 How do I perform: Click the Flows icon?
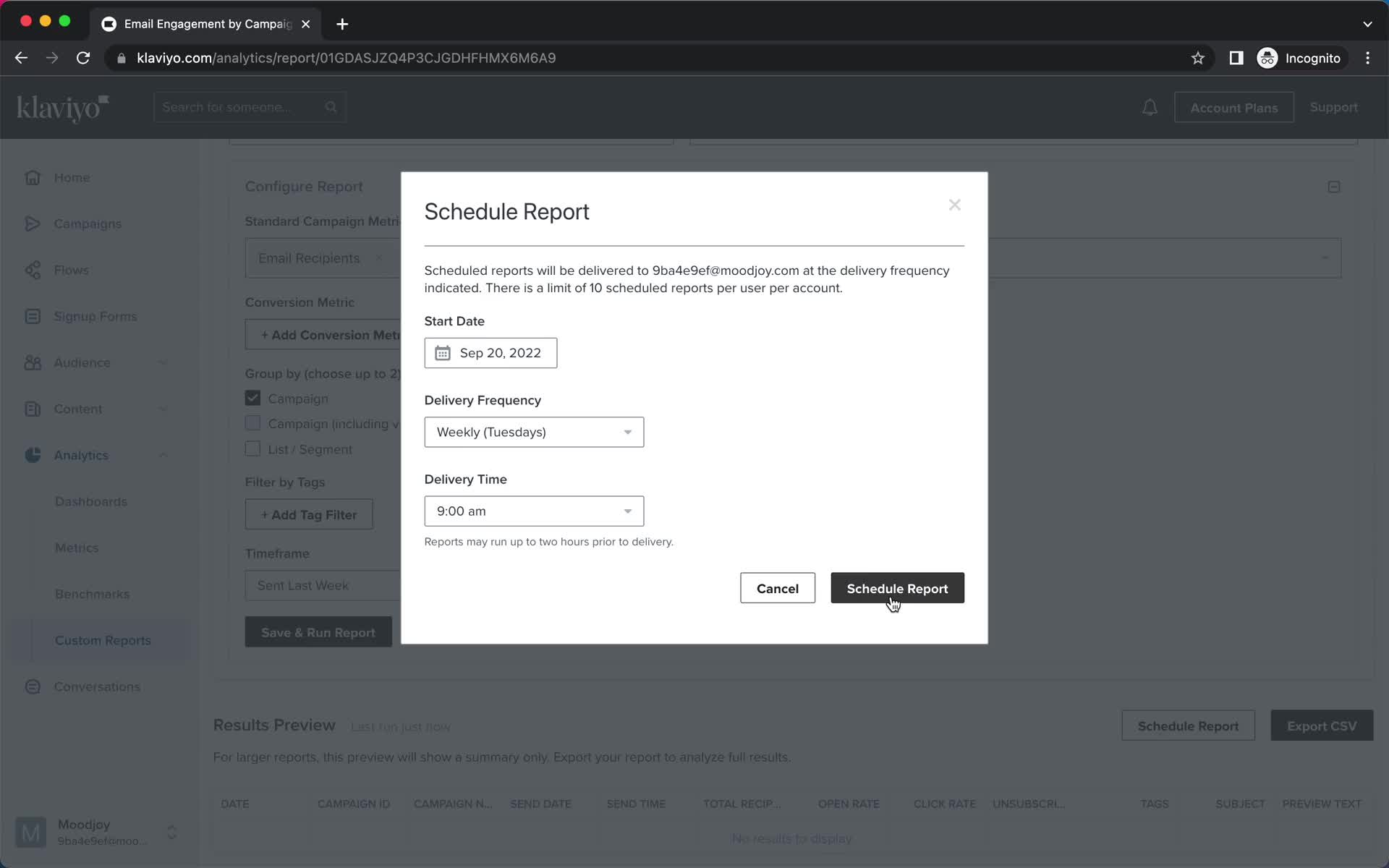(33, 270)
